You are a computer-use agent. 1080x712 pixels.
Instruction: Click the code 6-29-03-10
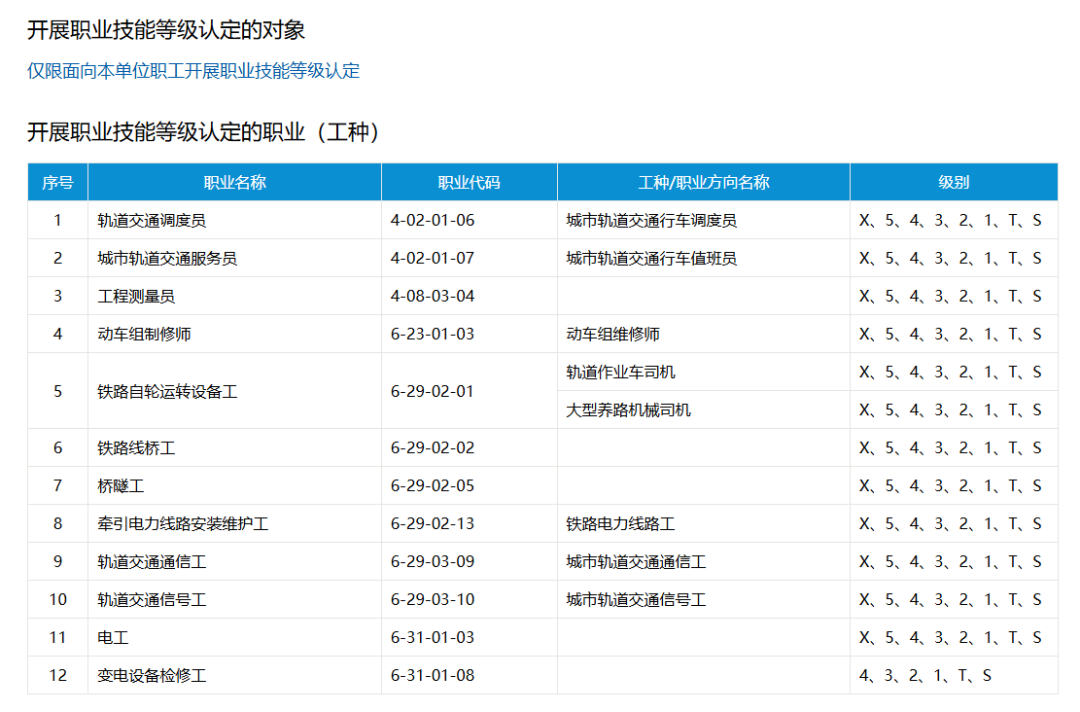433,599
